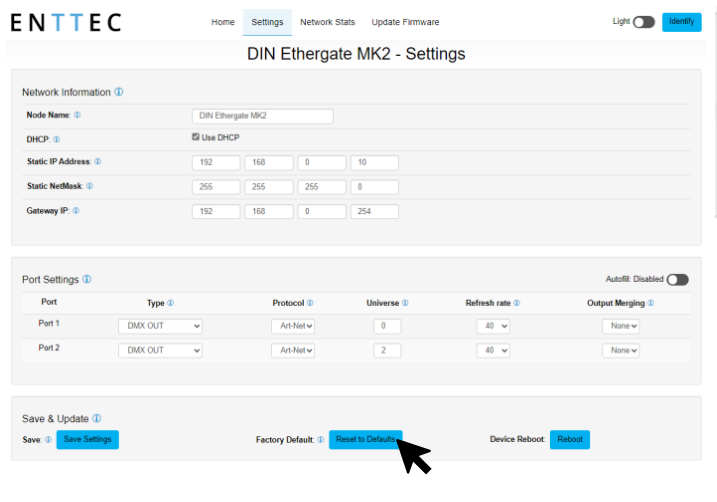Open the Port 1 Protocol dropdown
Screen dimensions: 717x502
(293, 326)
